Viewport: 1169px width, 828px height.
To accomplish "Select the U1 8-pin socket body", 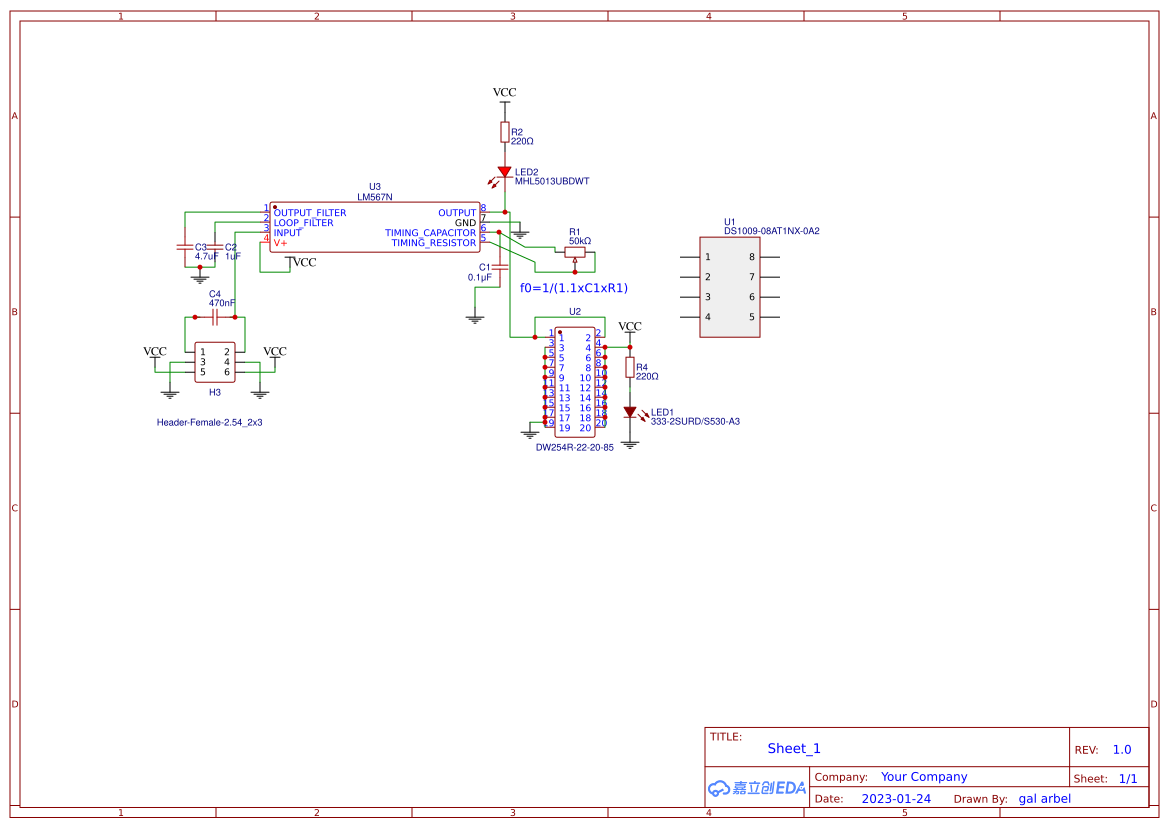I will pos(729,287).
